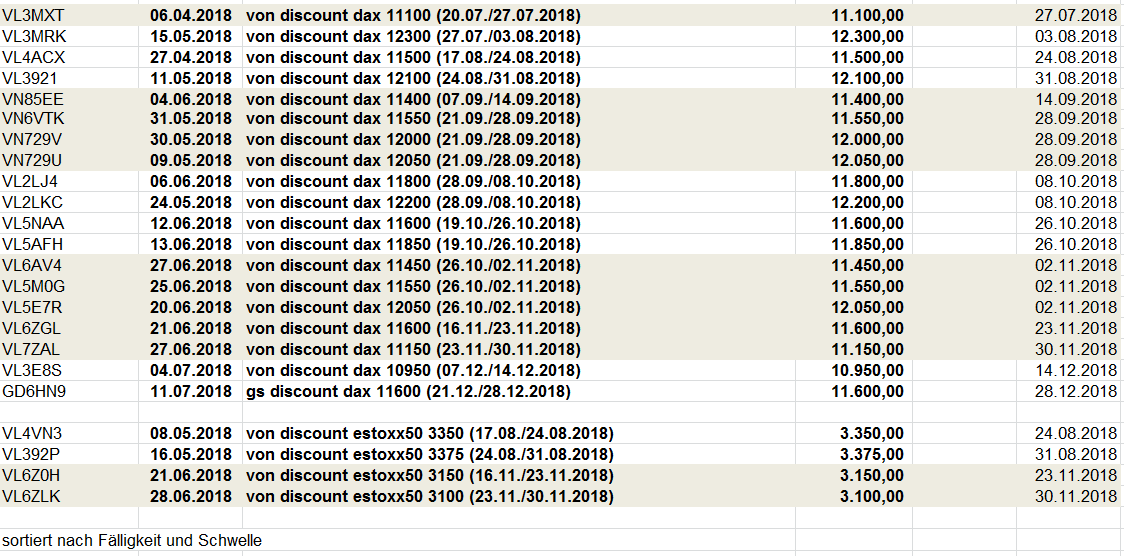Select cell showing value 10.950,00
The image size is (1124, 556).
point(867,370)
